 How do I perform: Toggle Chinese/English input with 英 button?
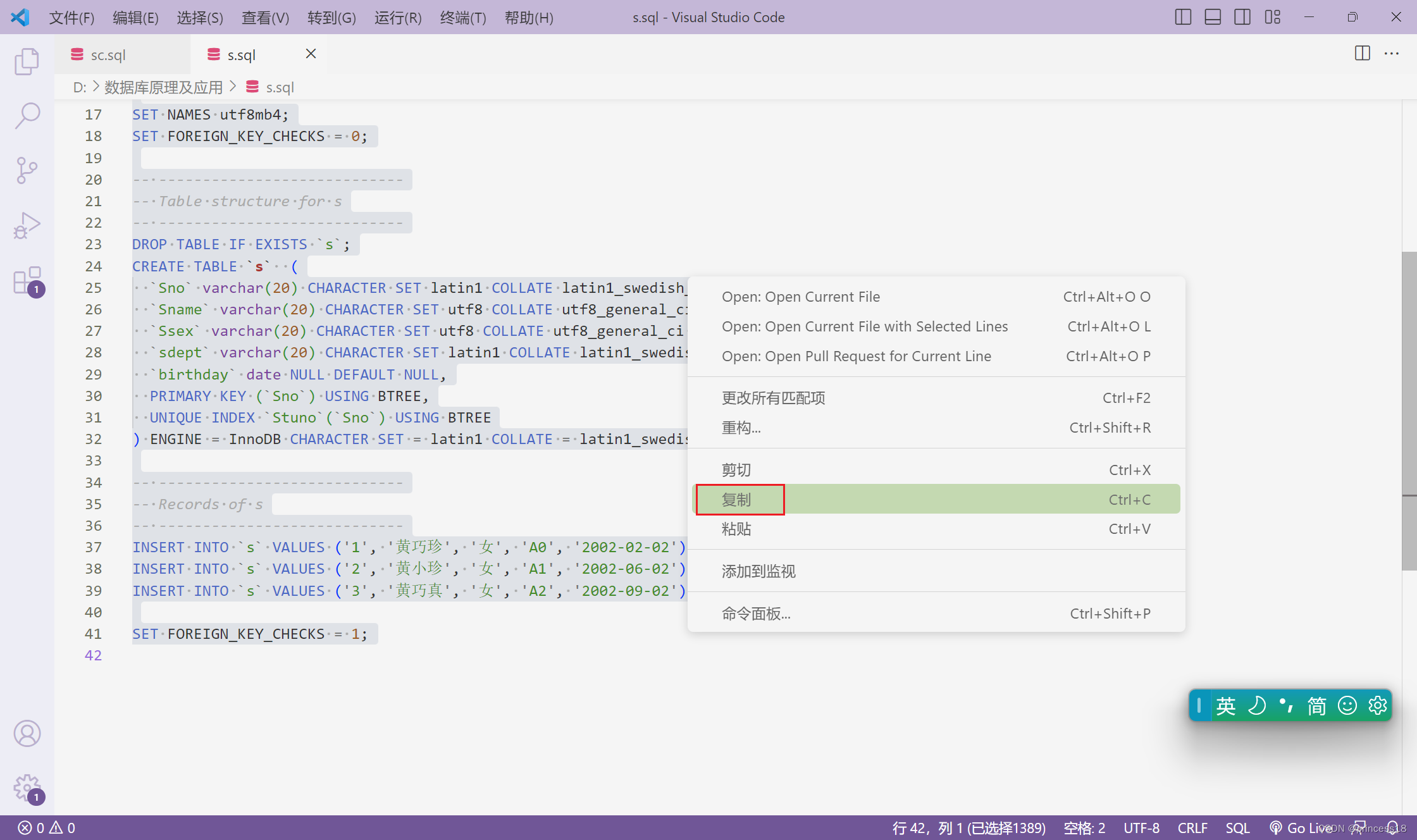pos(1225,705)
